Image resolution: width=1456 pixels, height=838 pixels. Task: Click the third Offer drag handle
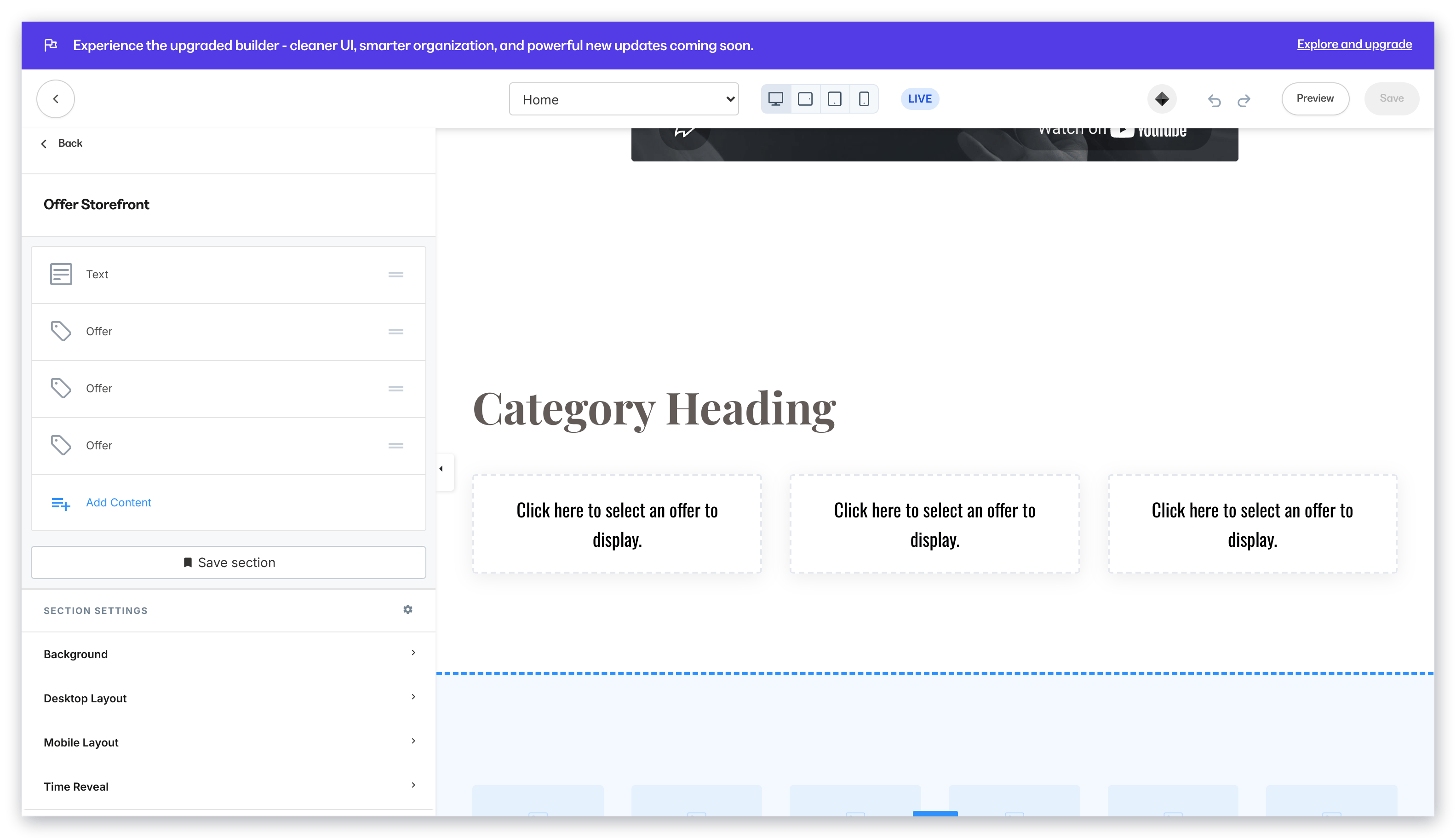[x=396, y=446]
